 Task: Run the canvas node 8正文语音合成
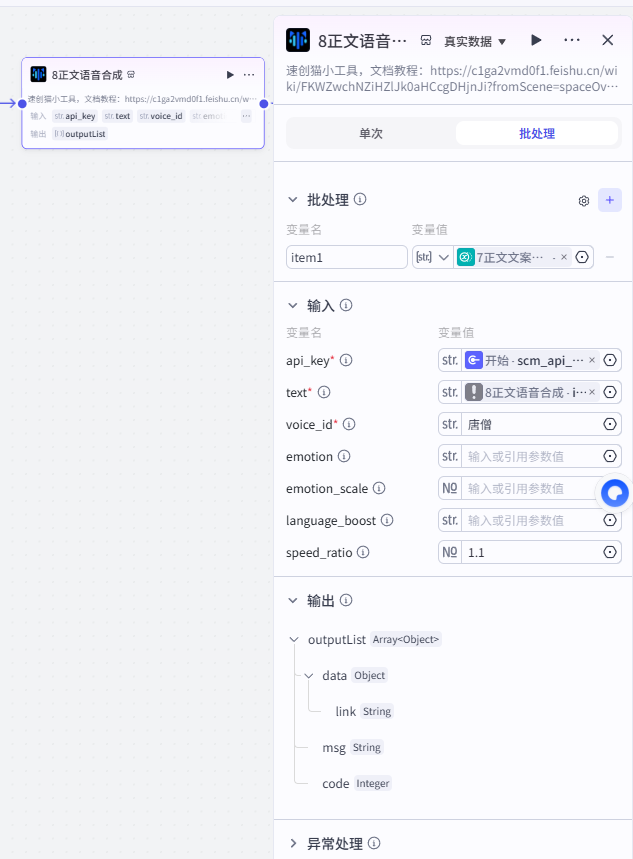click(x=230, y=75)
